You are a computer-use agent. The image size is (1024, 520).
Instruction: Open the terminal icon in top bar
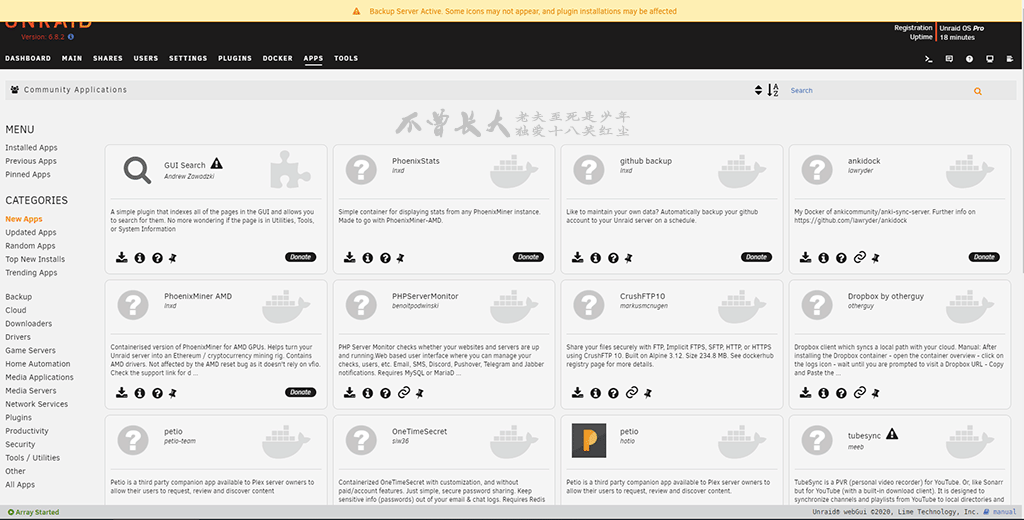[x=929, y=59]
